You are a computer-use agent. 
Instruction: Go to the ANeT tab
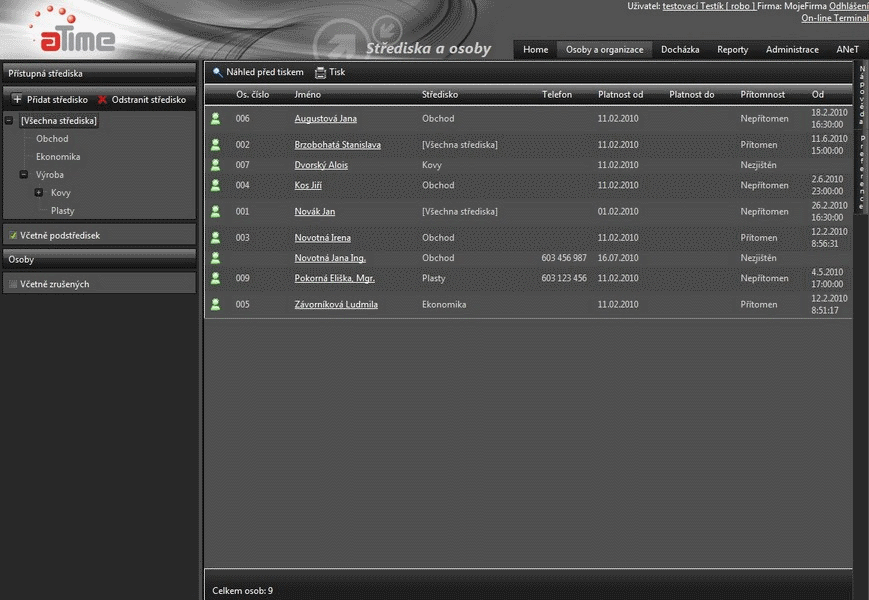[847, 49]
